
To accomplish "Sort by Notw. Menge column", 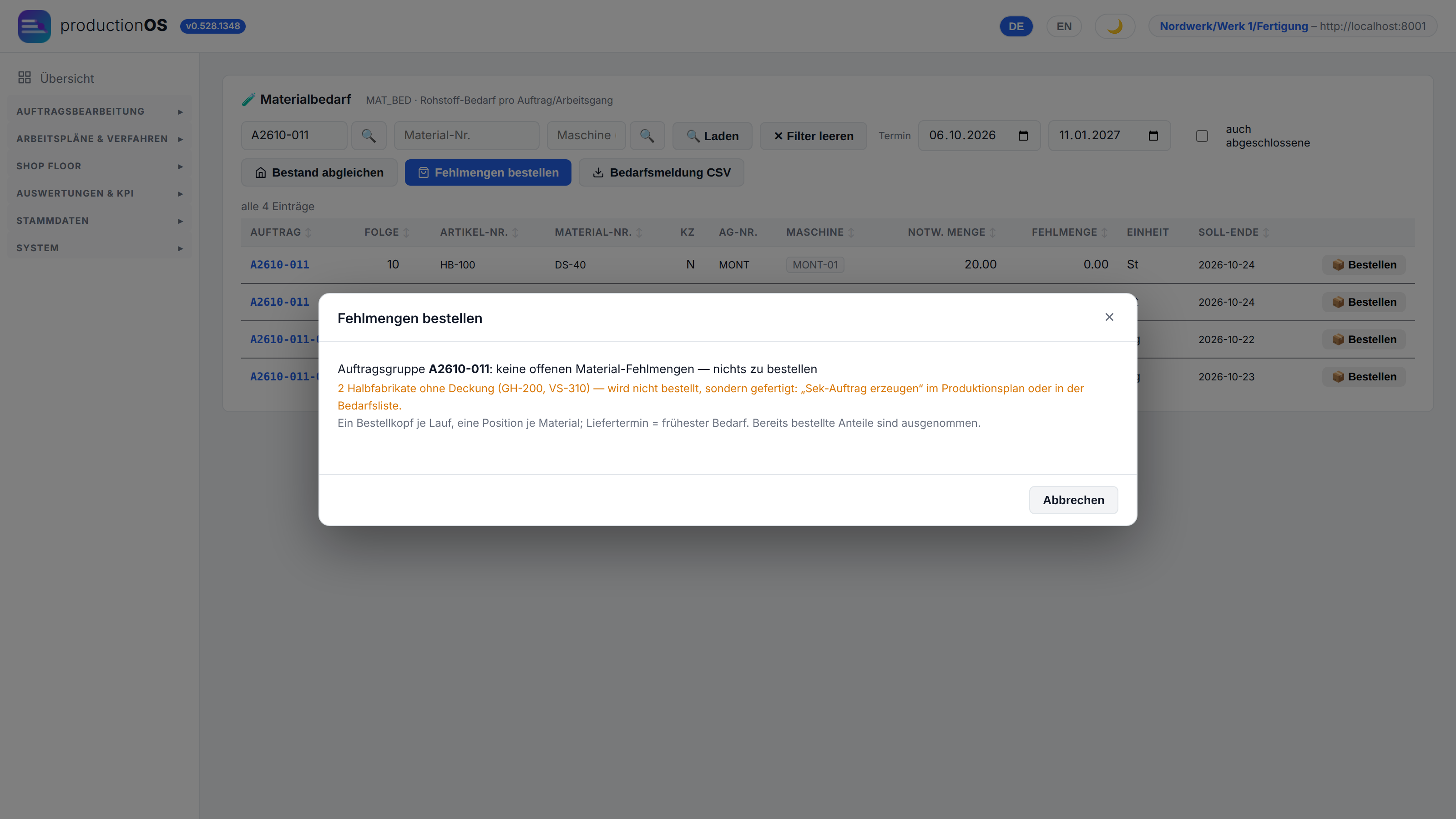I will (x=952, y=233).
